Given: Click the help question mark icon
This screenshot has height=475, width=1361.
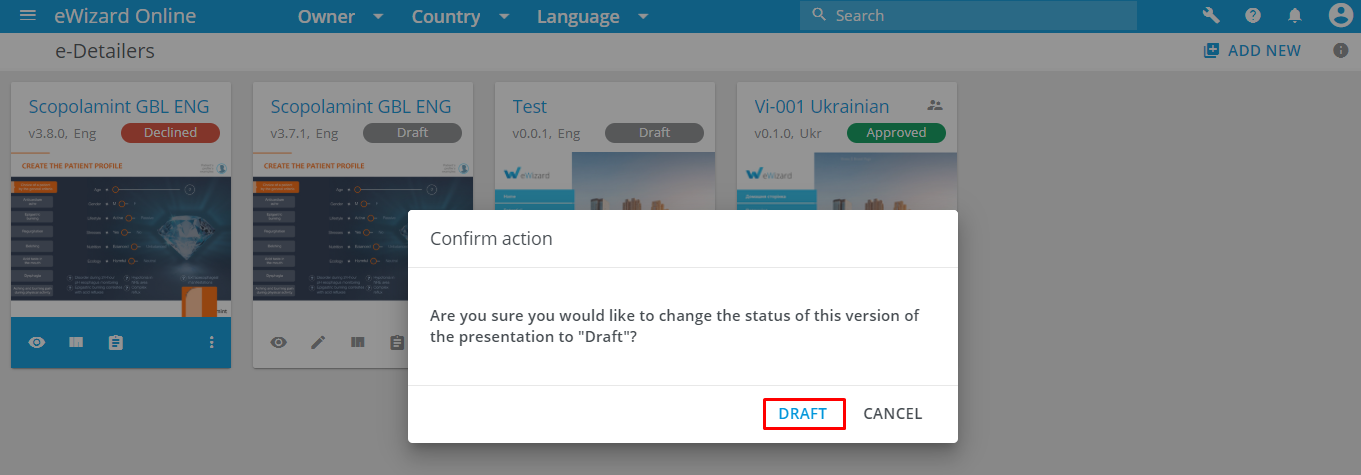Looking at the screenshot, I should point(1253,16).
